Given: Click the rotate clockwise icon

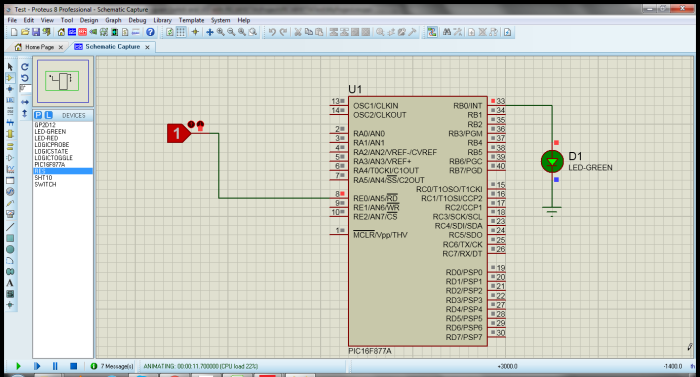Looking at the screenshot, I should tap(25, 67).
